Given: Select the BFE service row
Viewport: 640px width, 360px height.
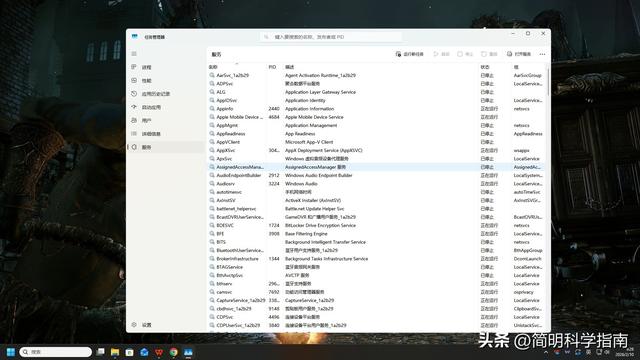Looking at the screenshot, I should (376, 234).
